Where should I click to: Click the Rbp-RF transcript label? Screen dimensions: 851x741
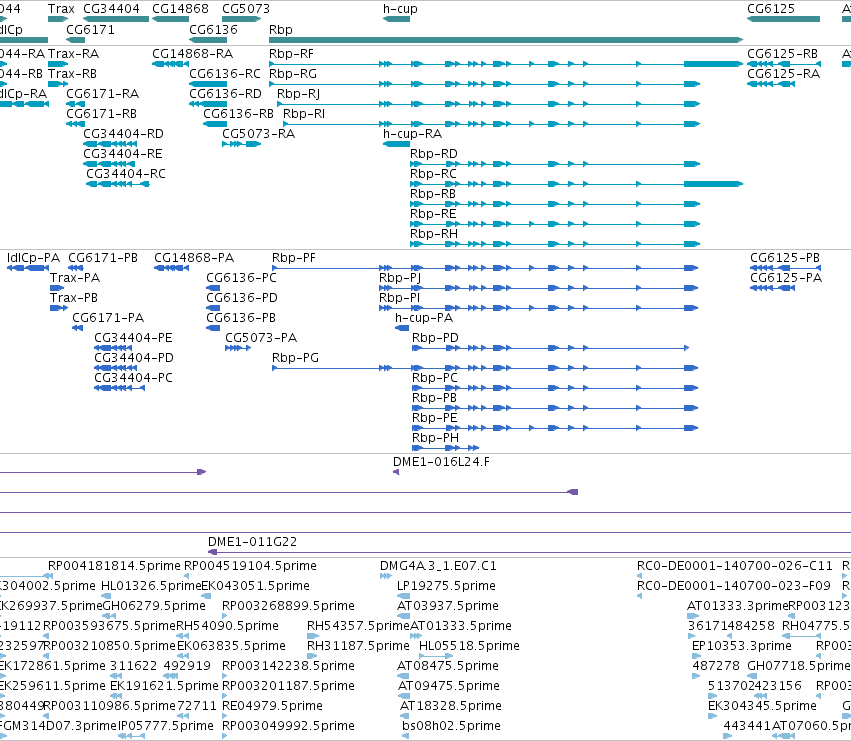point(291,54)
